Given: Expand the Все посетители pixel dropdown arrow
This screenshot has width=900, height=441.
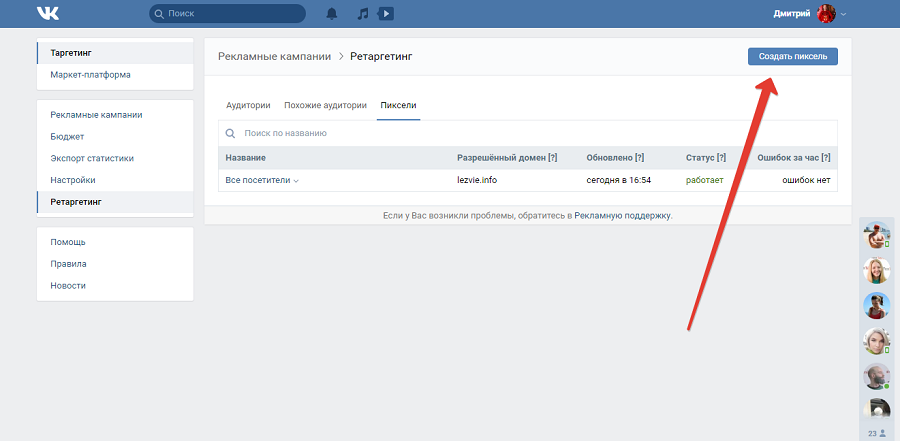Looking at the screenshot, I should (x=296, y=181).
